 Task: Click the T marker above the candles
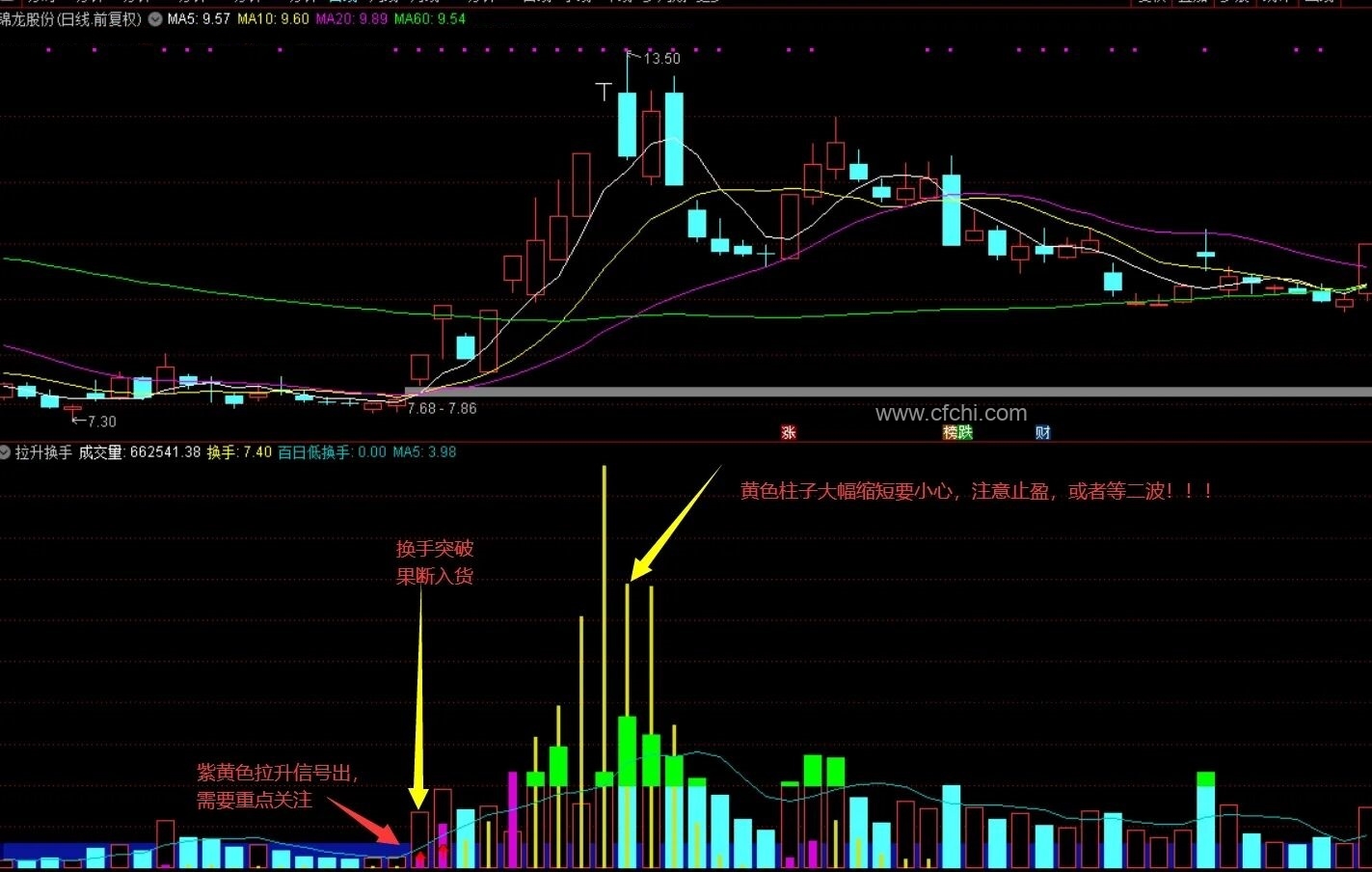pos(604,92)
